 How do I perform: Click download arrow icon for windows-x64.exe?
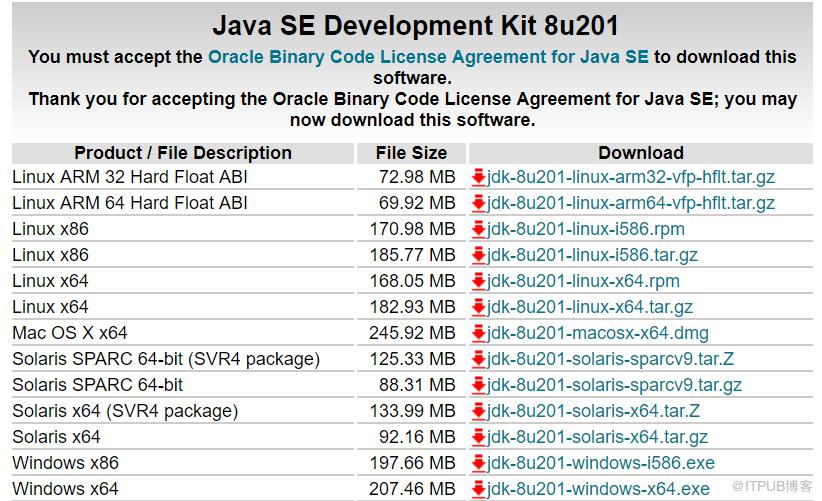tap(478, 489)
